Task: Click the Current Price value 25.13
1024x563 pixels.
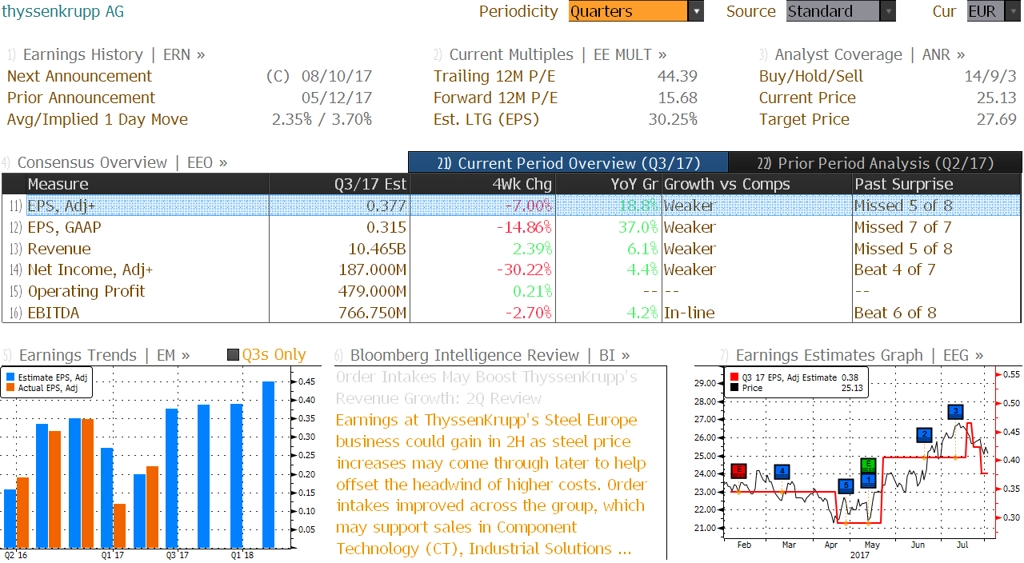Action: click(997, 98)
